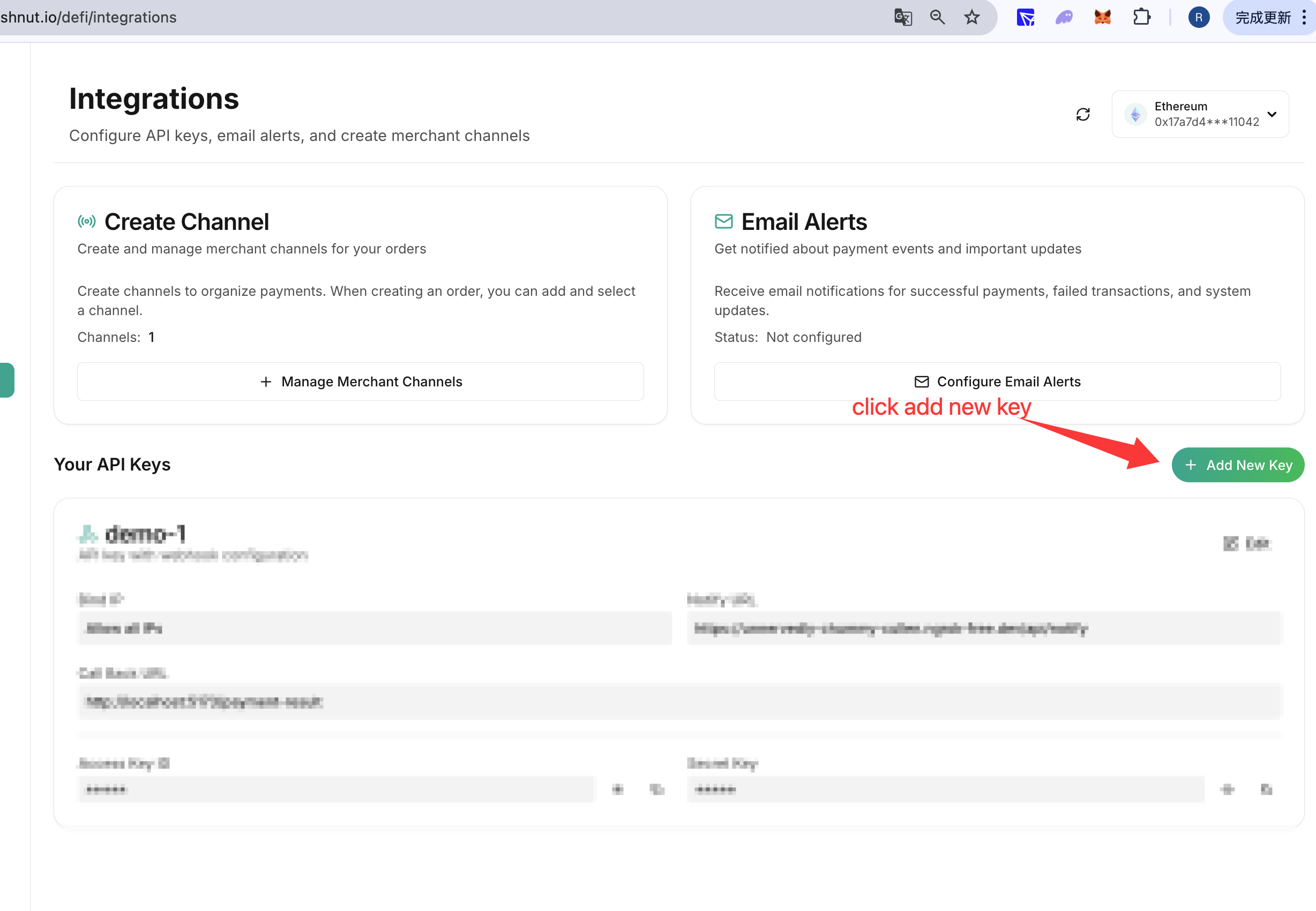1316x911 pixels.
Task: Click the browser URL address text
Action: pos(88,18)
